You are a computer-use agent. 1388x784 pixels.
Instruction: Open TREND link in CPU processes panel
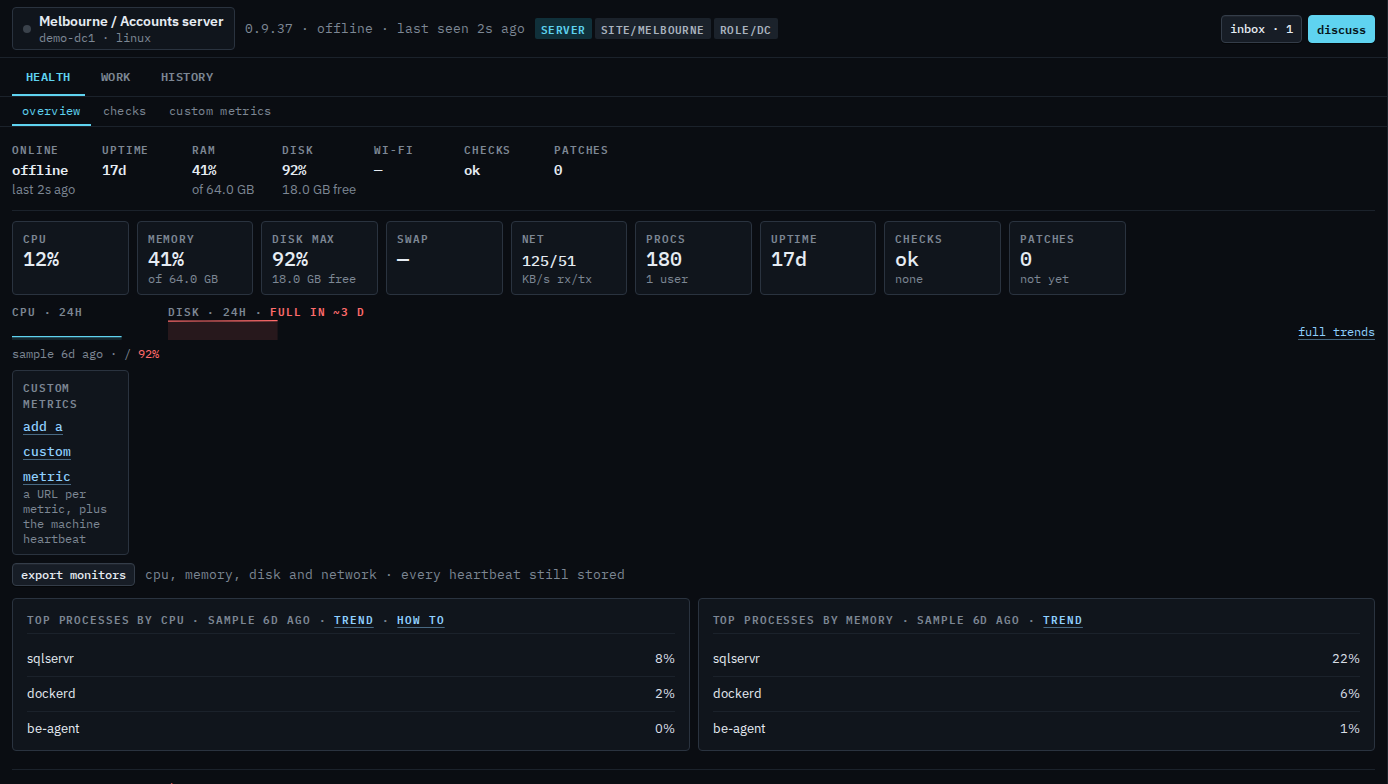click(354, 620)
